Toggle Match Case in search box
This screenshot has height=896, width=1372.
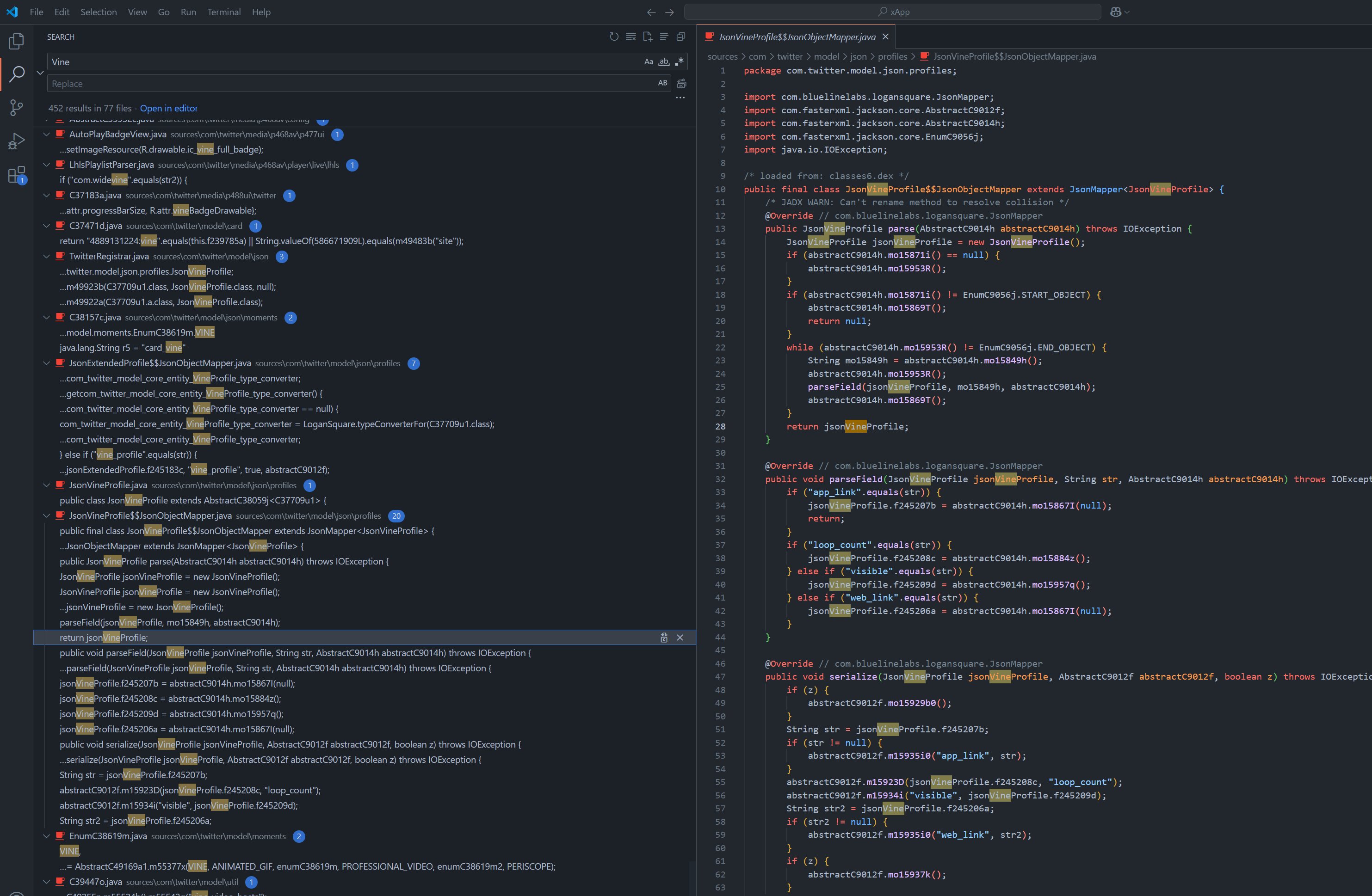point(649,61)
